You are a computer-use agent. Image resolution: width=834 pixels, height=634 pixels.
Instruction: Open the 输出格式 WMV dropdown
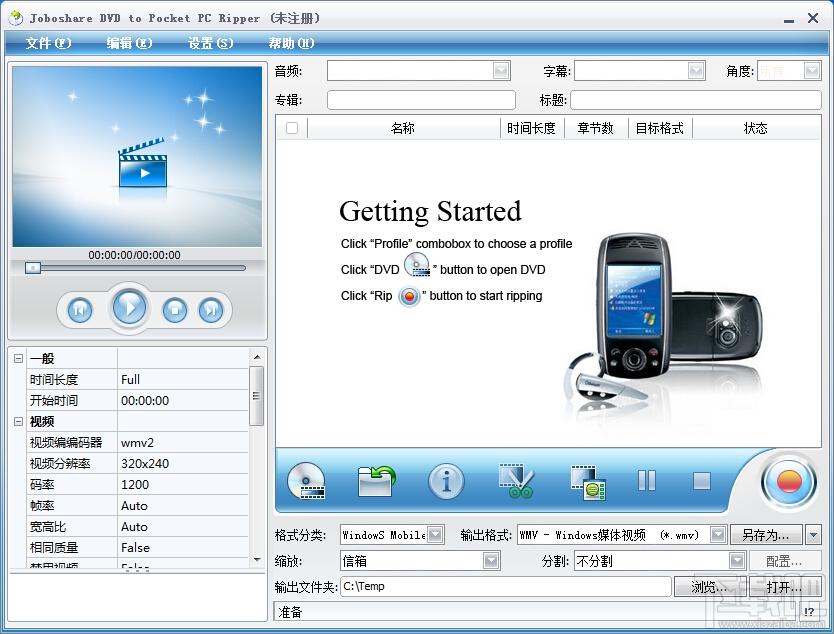(718, 535)
